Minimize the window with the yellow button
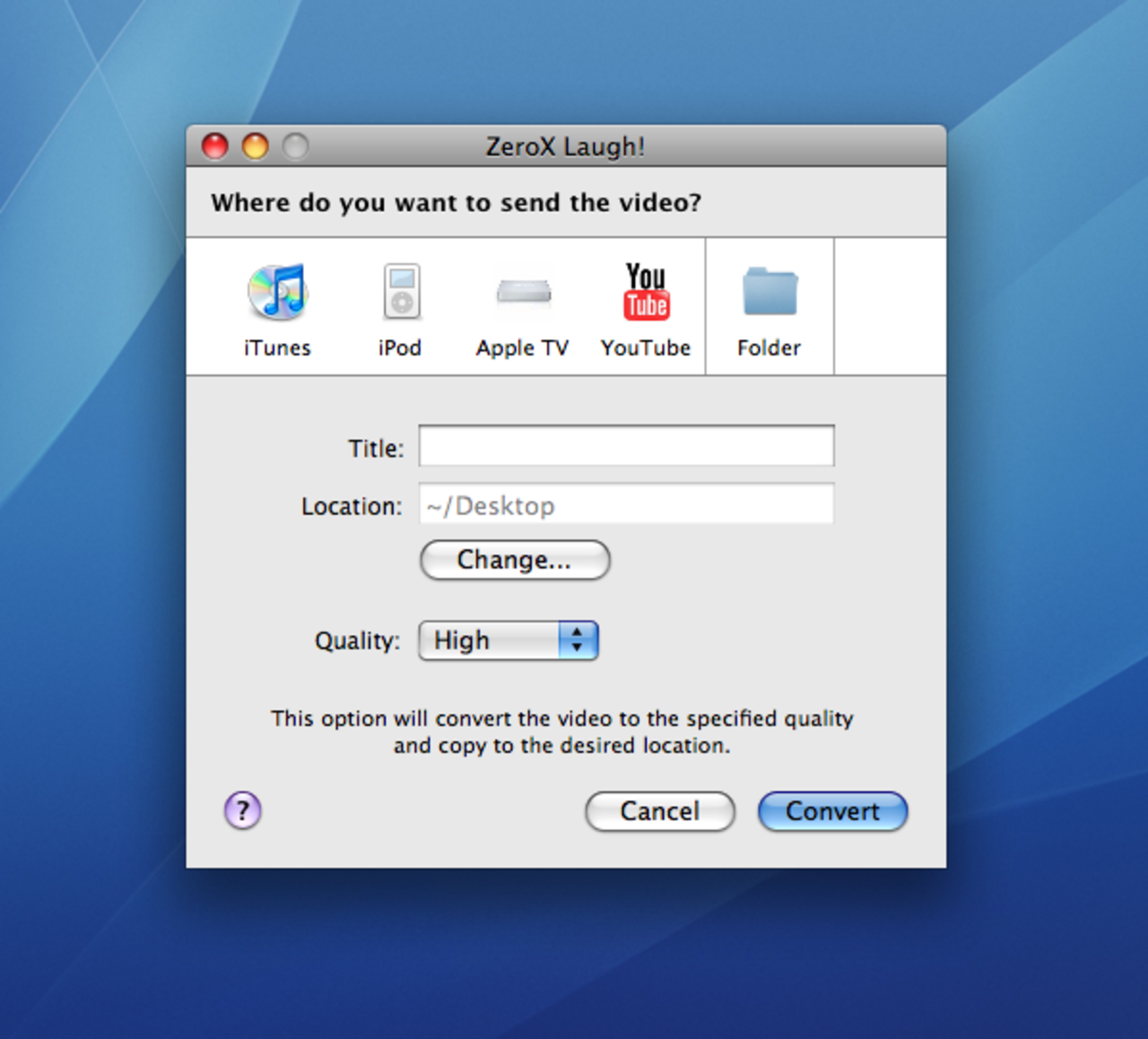The image size is (1148, 1039). (x=256, y=145)
